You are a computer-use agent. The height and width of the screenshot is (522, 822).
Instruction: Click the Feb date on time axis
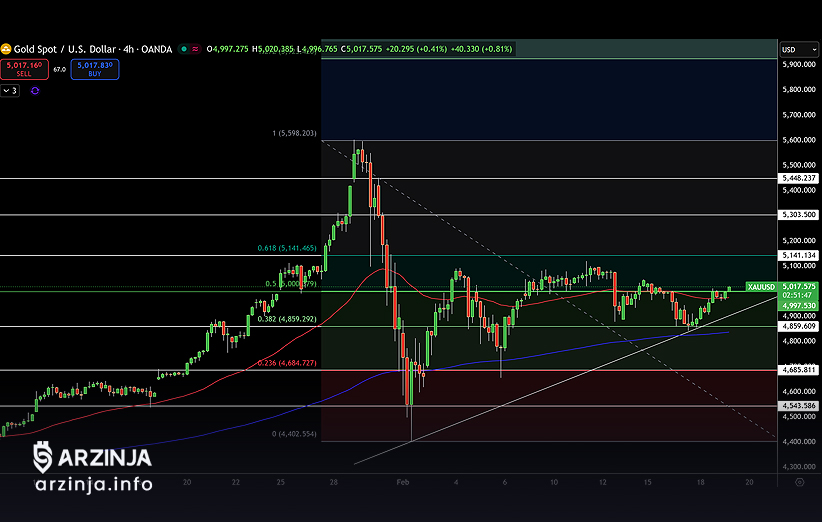(403, 481)
